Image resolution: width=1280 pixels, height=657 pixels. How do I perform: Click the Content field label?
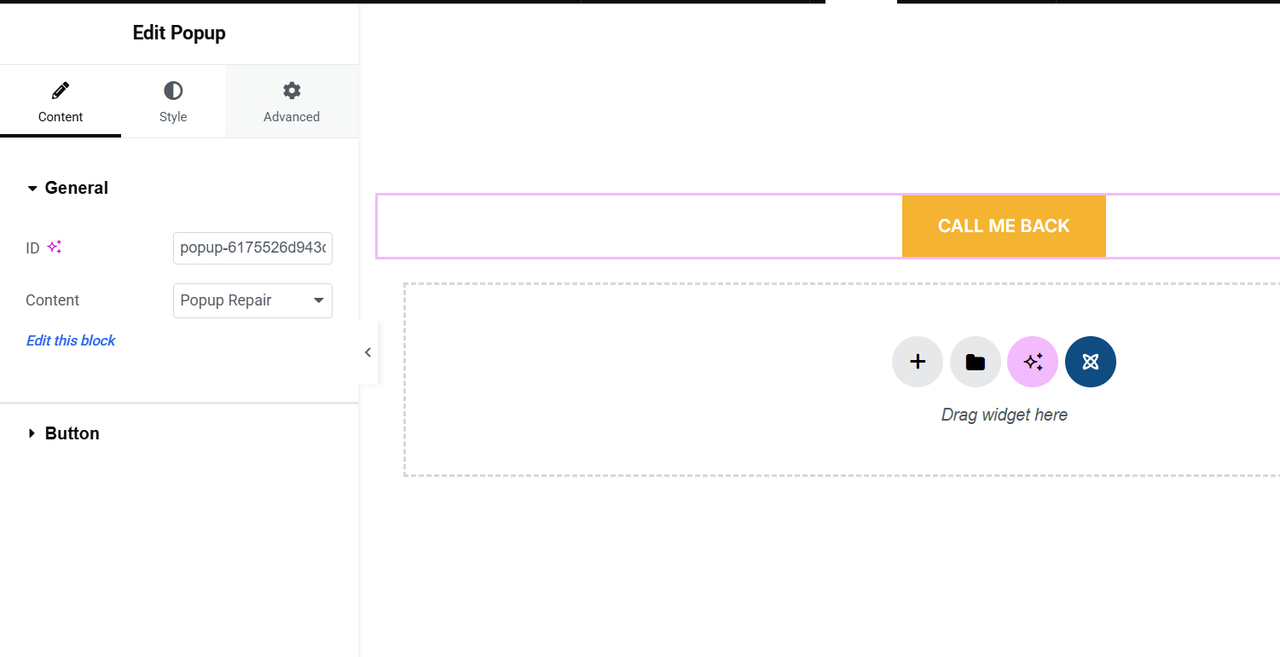click(x=52, y=300)
